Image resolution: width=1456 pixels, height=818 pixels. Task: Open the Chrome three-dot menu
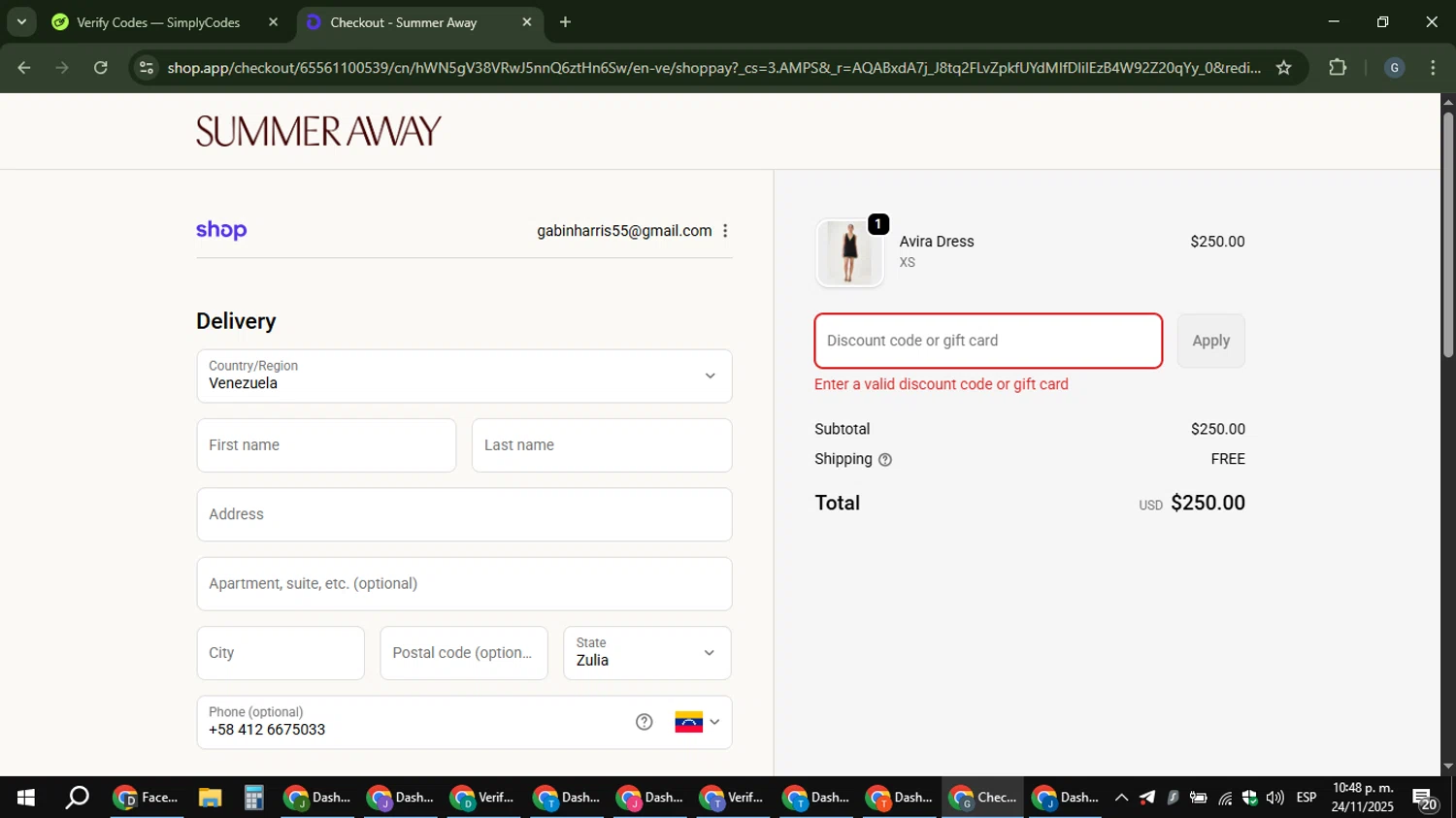tap(1433, 68)
